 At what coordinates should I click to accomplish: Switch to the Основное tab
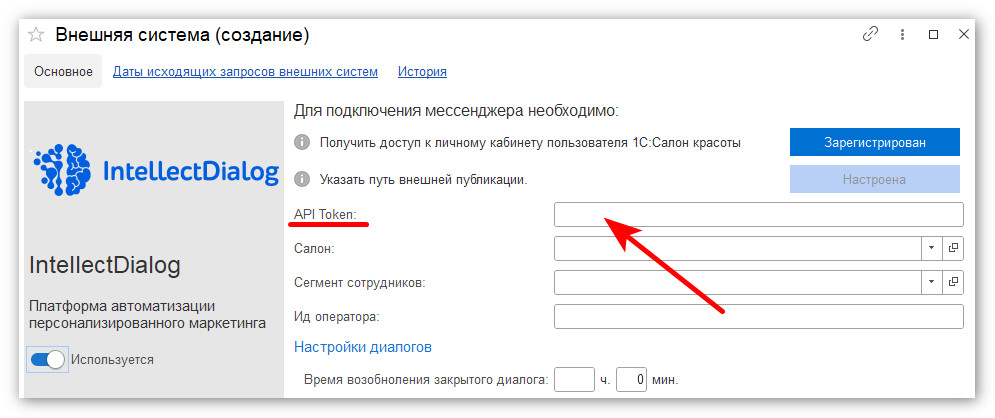[x=63, y=72]
